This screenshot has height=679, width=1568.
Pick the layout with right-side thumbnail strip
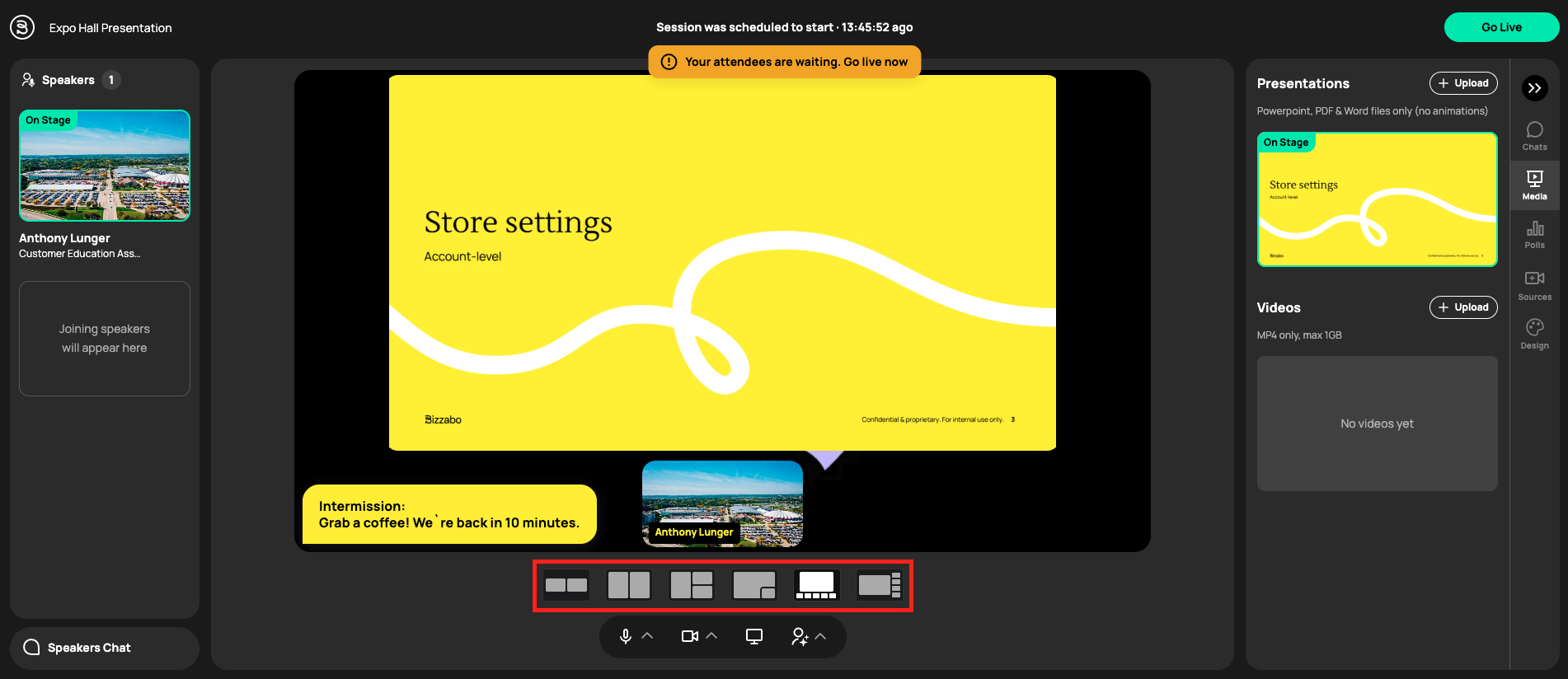pos(879,585)
